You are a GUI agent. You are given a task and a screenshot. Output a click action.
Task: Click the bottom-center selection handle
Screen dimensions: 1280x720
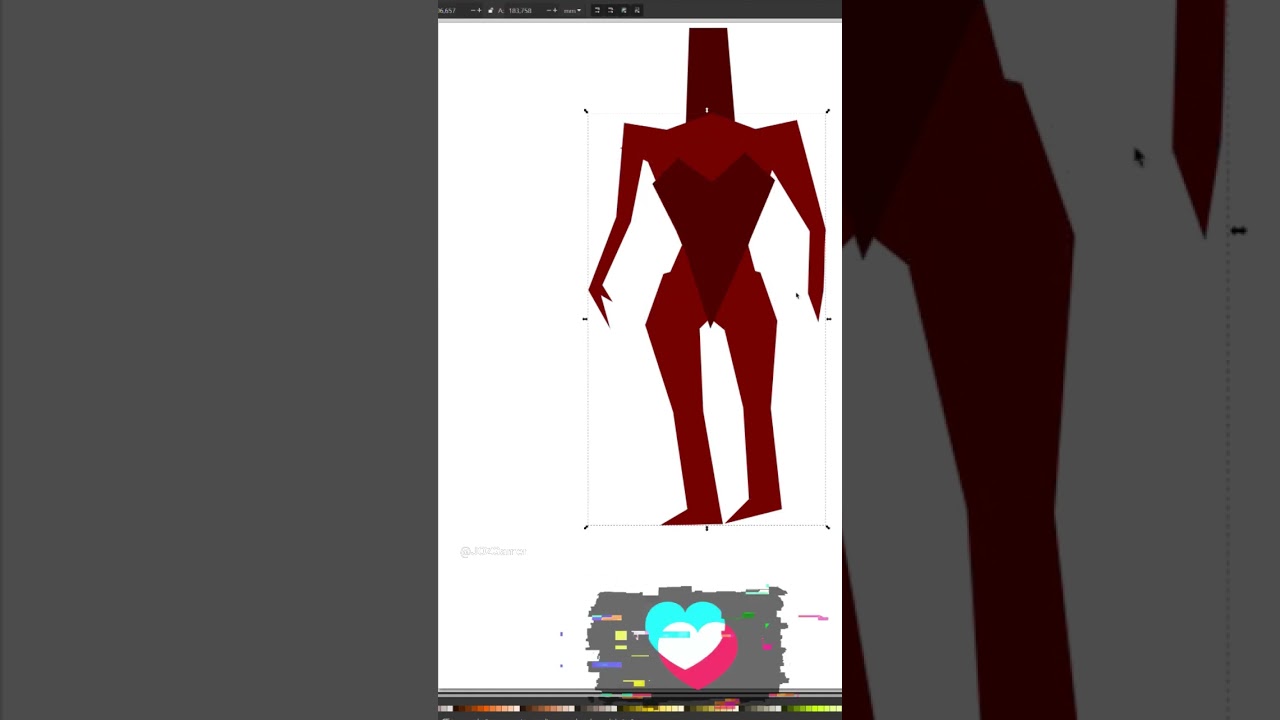pyautogui.click(x=707, y=527)
